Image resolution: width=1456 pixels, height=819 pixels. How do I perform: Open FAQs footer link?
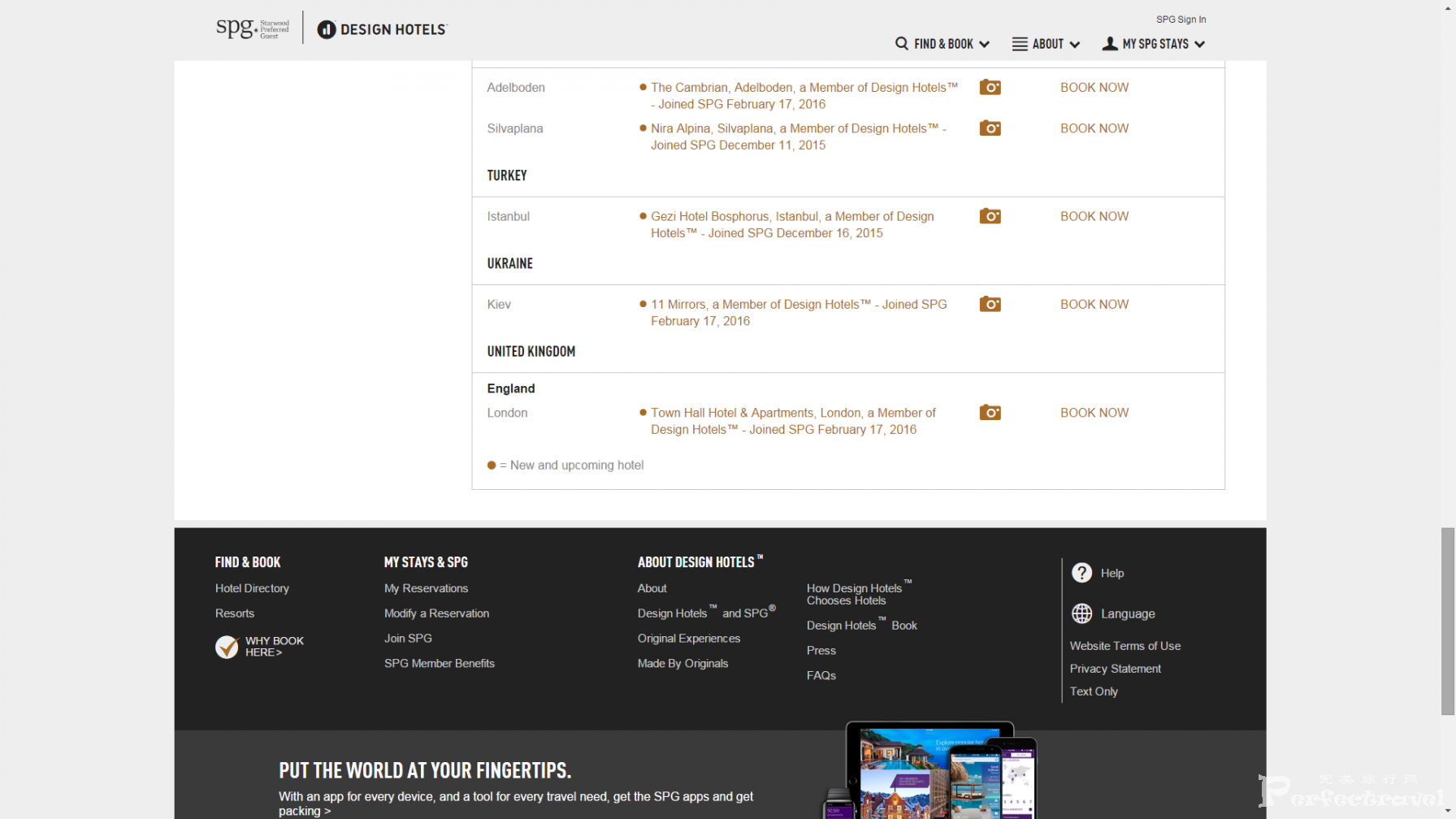(x=821, y=676)
